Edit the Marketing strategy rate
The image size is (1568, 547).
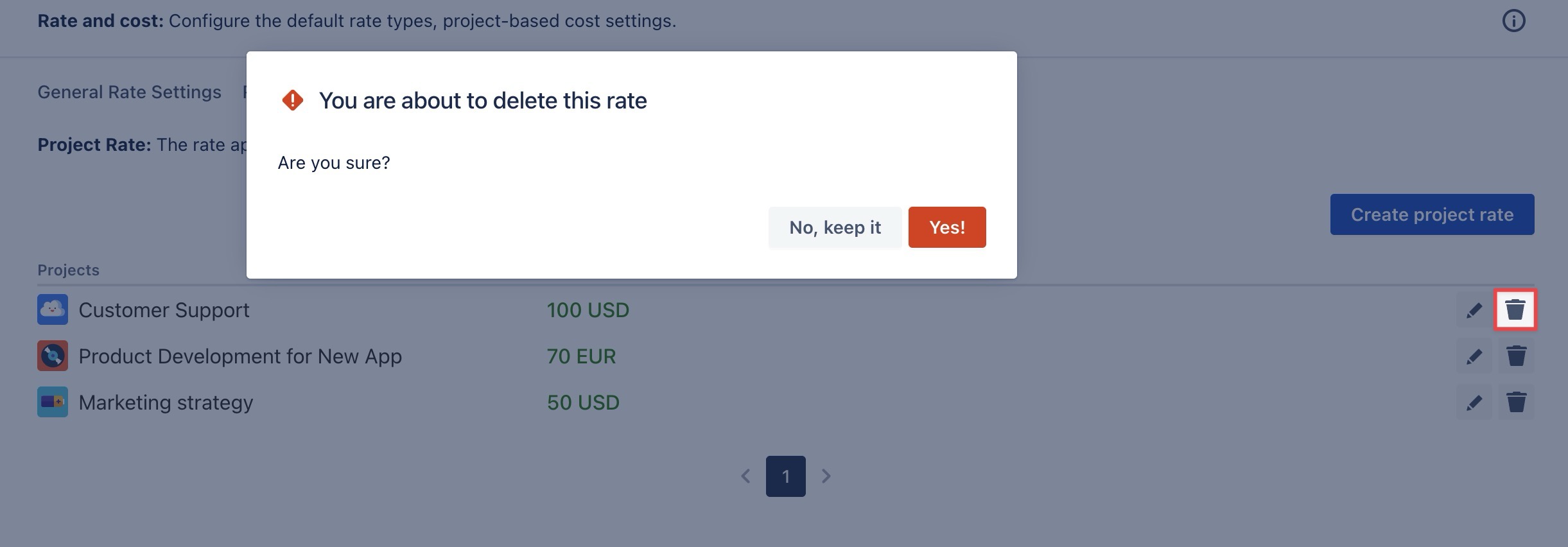point(1474,403)
